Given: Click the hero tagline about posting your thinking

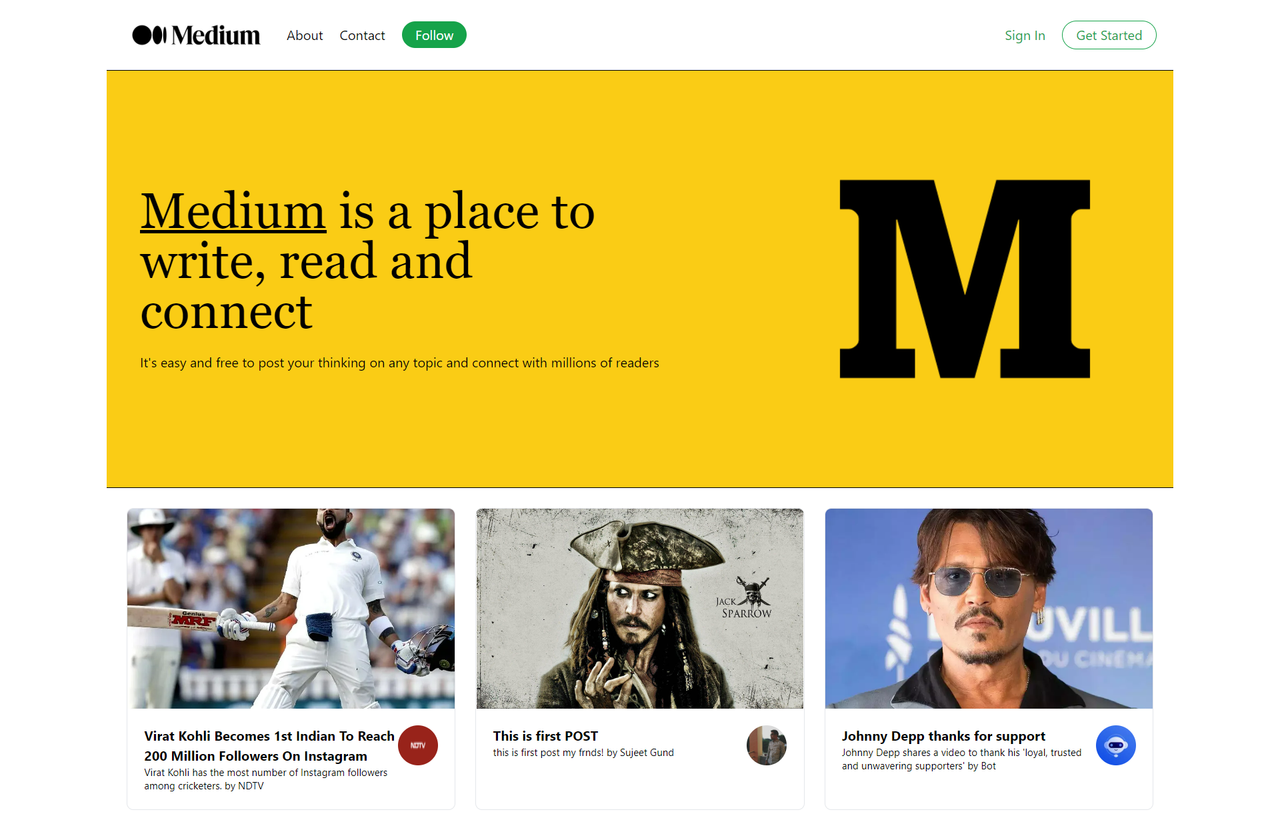Looking at the screenshot, I should tap(398, 362).
